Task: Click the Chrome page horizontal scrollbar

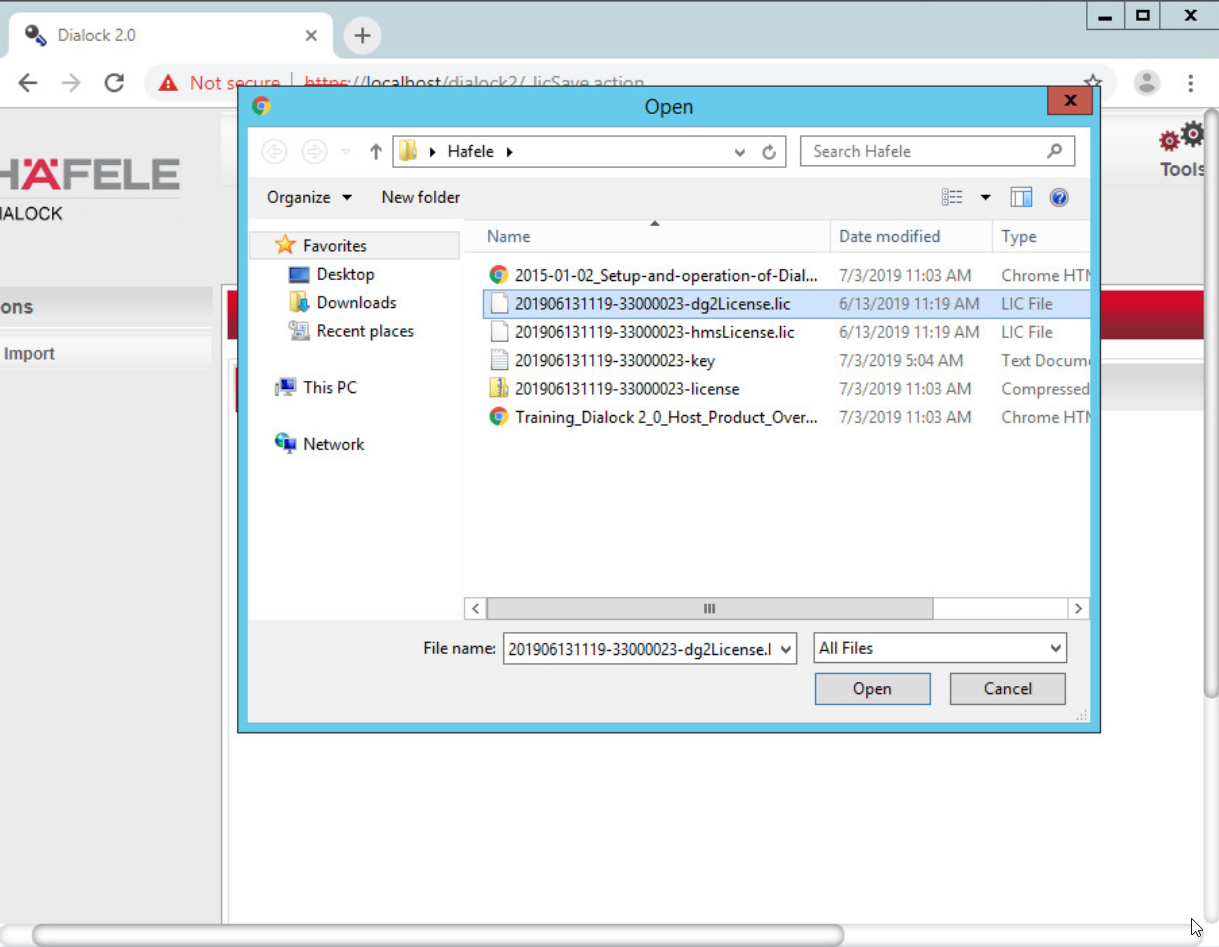Action: tap(438, 935)
